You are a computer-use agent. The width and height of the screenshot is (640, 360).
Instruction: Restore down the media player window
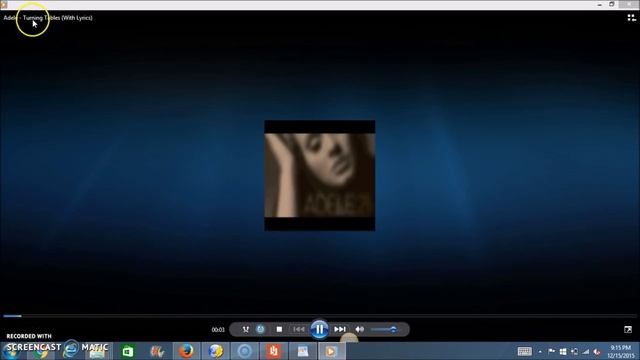tap(611, 4)
